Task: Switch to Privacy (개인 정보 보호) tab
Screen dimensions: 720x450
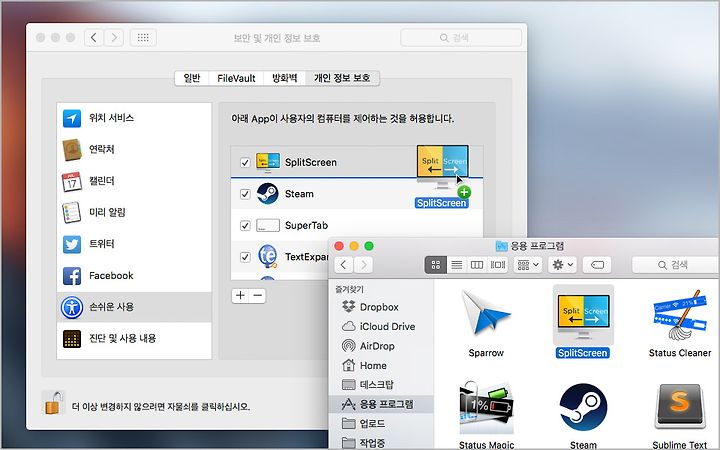Action: 342,78
